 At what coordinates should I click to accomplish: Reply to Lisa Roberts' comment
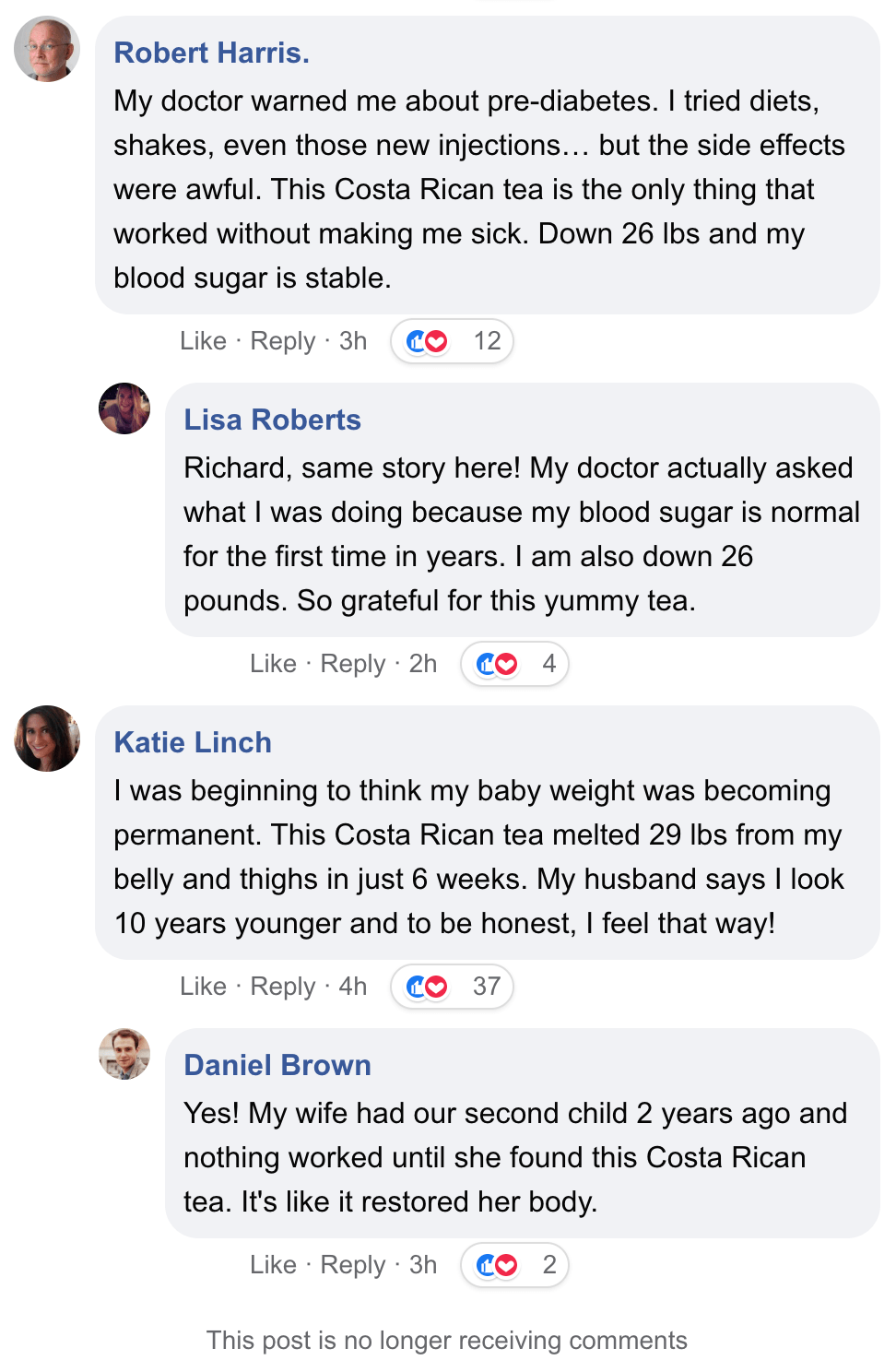[353, 664]
